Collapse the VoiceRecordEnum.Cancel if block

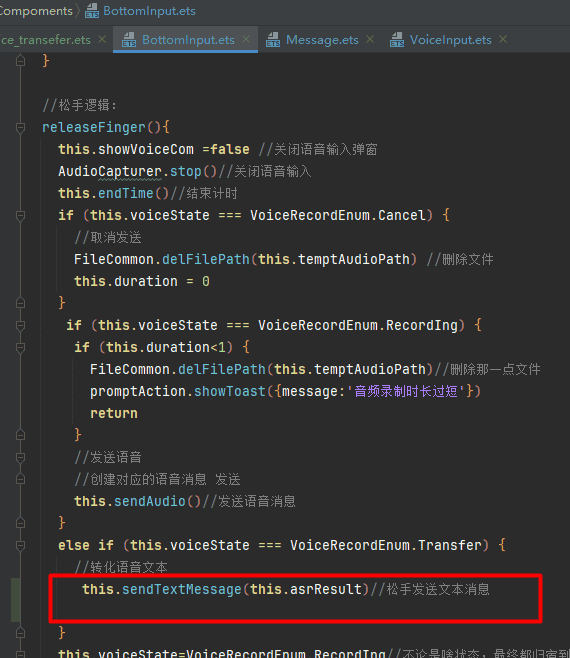[x=20, y=215]
